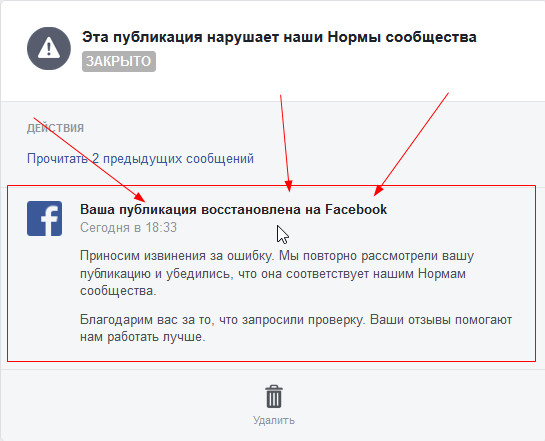Click the warning triangle icon
The width and height of the screenshot is (545, 441).
(x=49, y=48)
